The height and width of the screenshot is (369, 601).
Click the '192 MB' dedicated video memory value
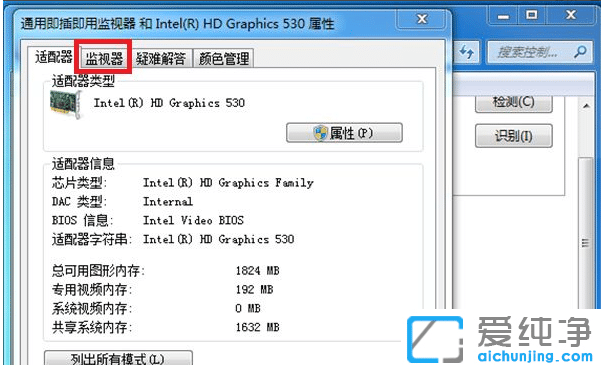(x=255, y=290)
